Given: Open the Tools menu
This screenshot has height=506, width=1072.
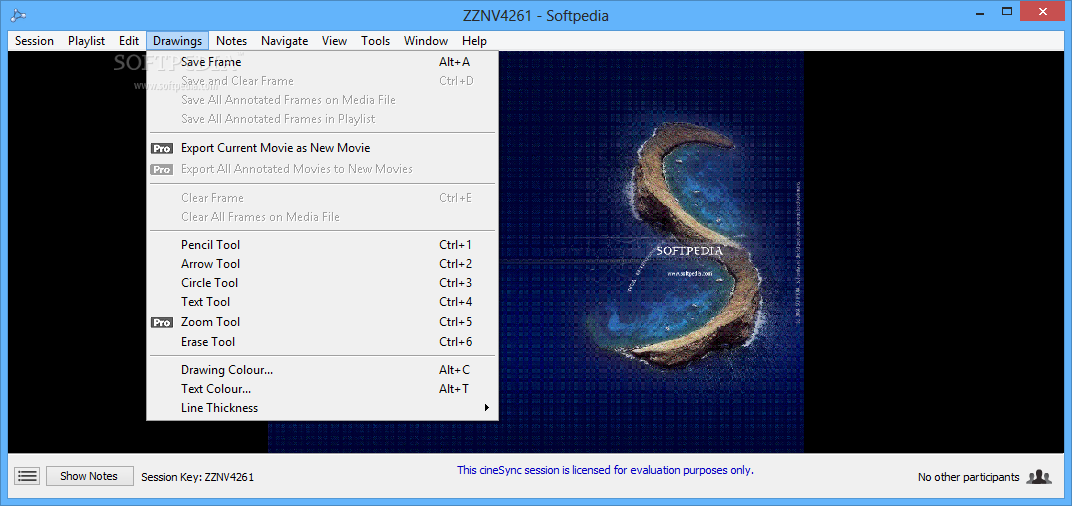Looking at the screenshot, I should 375,41.
